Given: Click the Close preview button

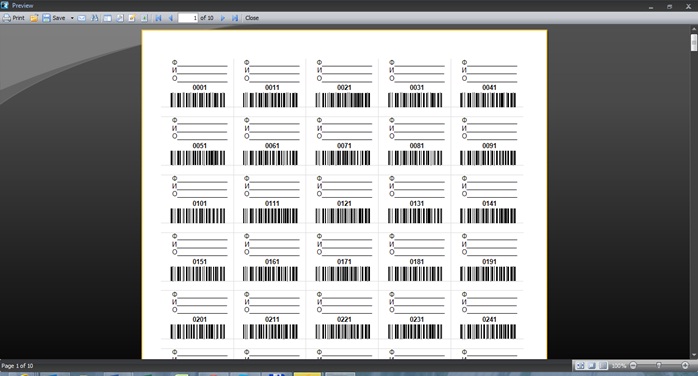Looking at the screenshot, I should click(252, 18).
